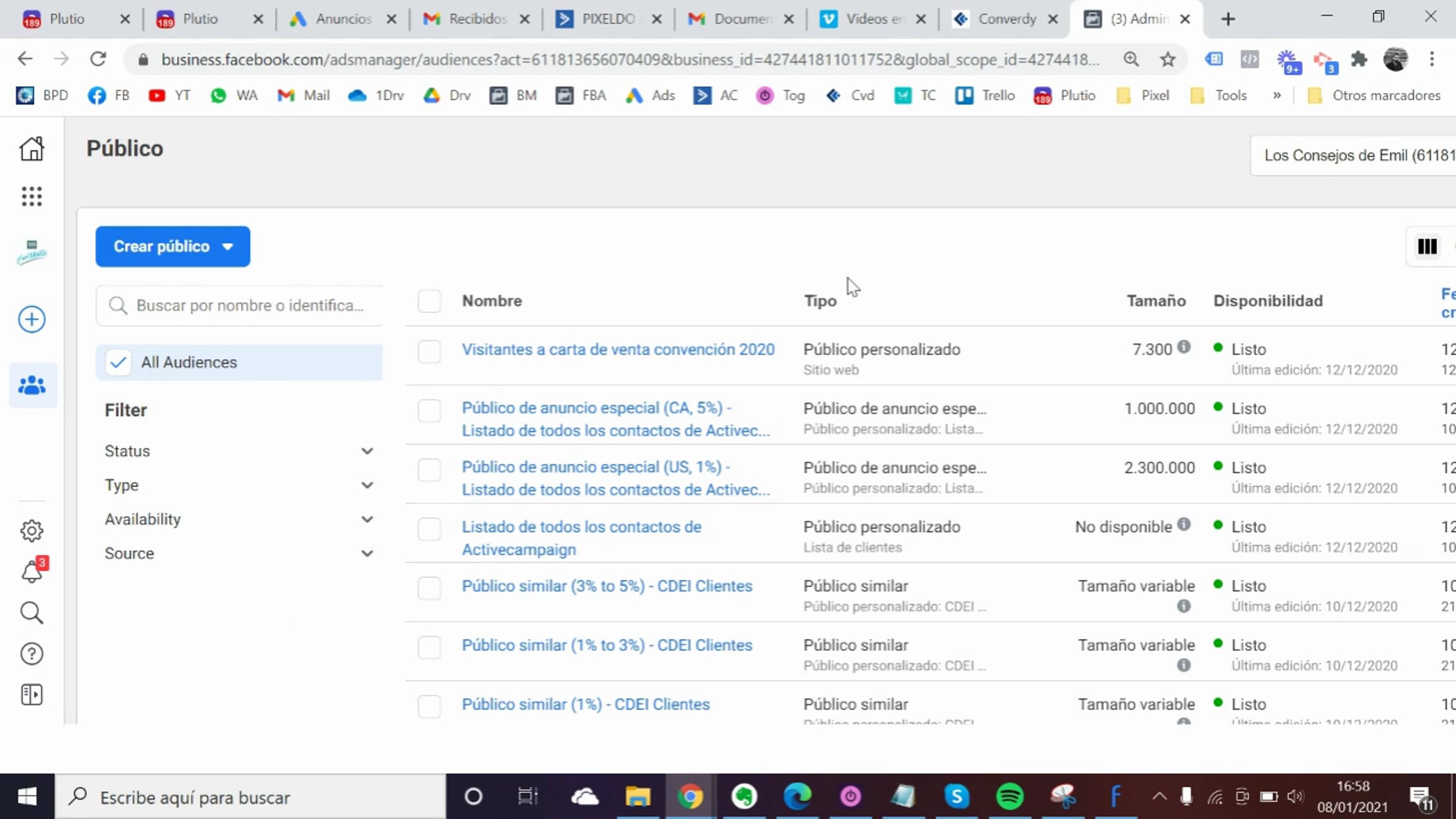The width and height of the screenshot is (1456, 819).
Task: Click the help question mark icon
Action: pyautogui.click(x=32, y=653)
